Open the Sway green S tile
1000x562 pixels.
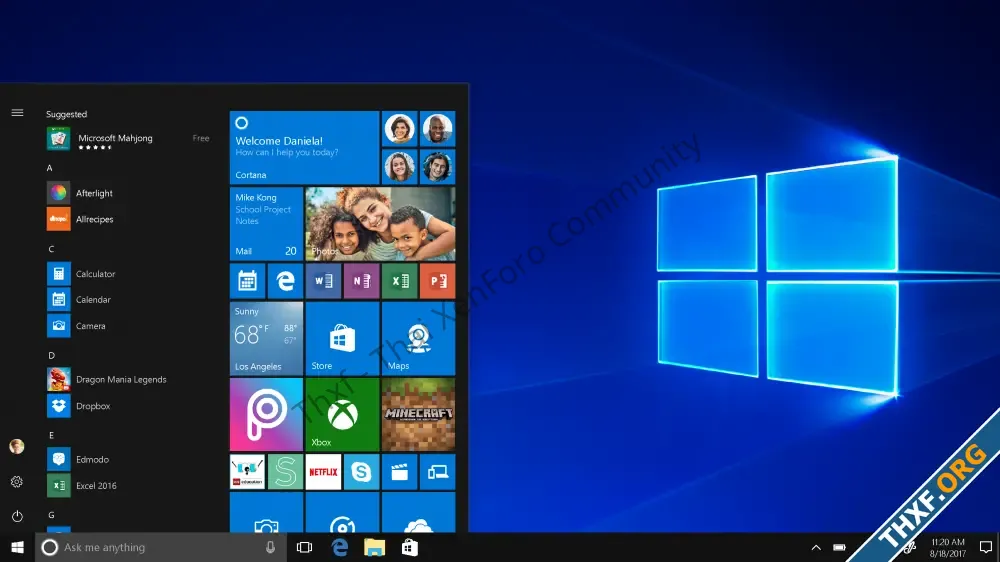tap(285, 472)
